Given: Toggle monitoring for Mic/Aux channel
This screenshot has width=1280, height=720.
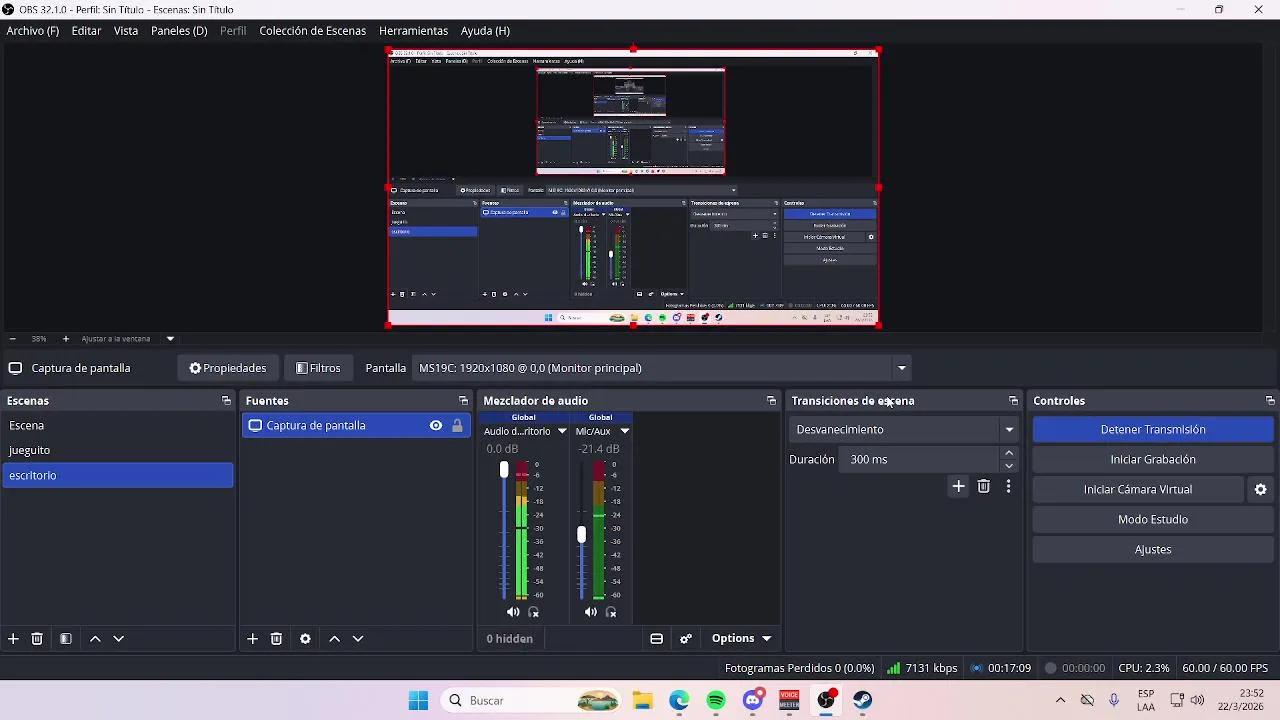Looking at the screenshot, I should click(x=611, y=612).
